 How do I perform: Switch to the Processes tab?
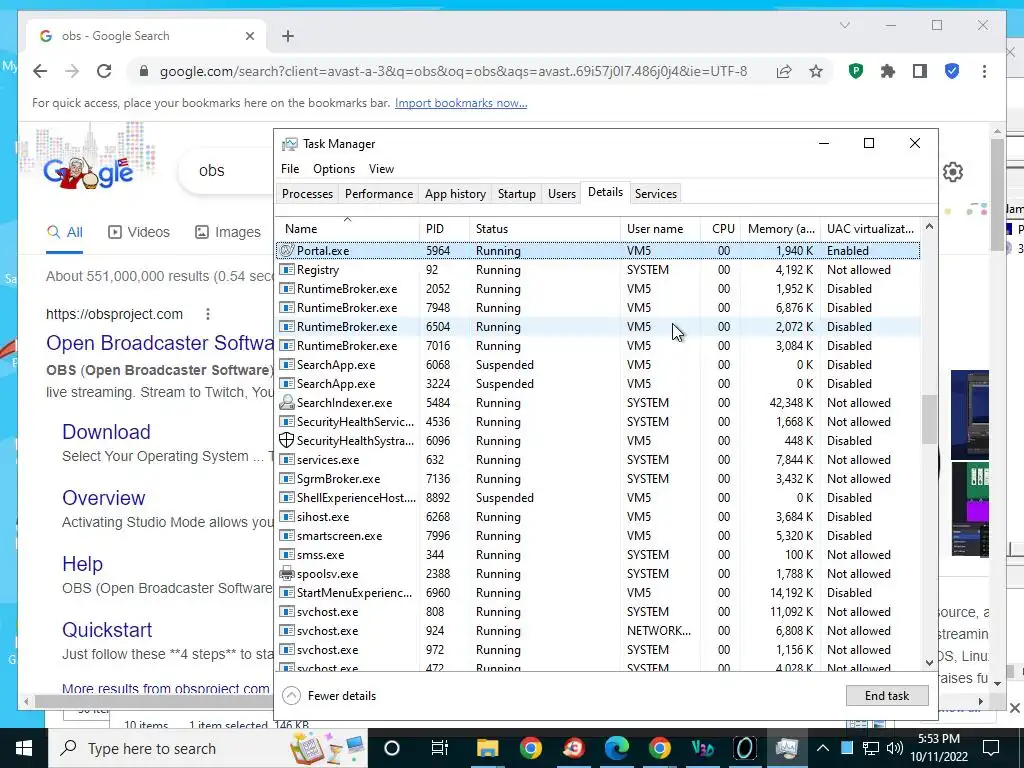307,194
